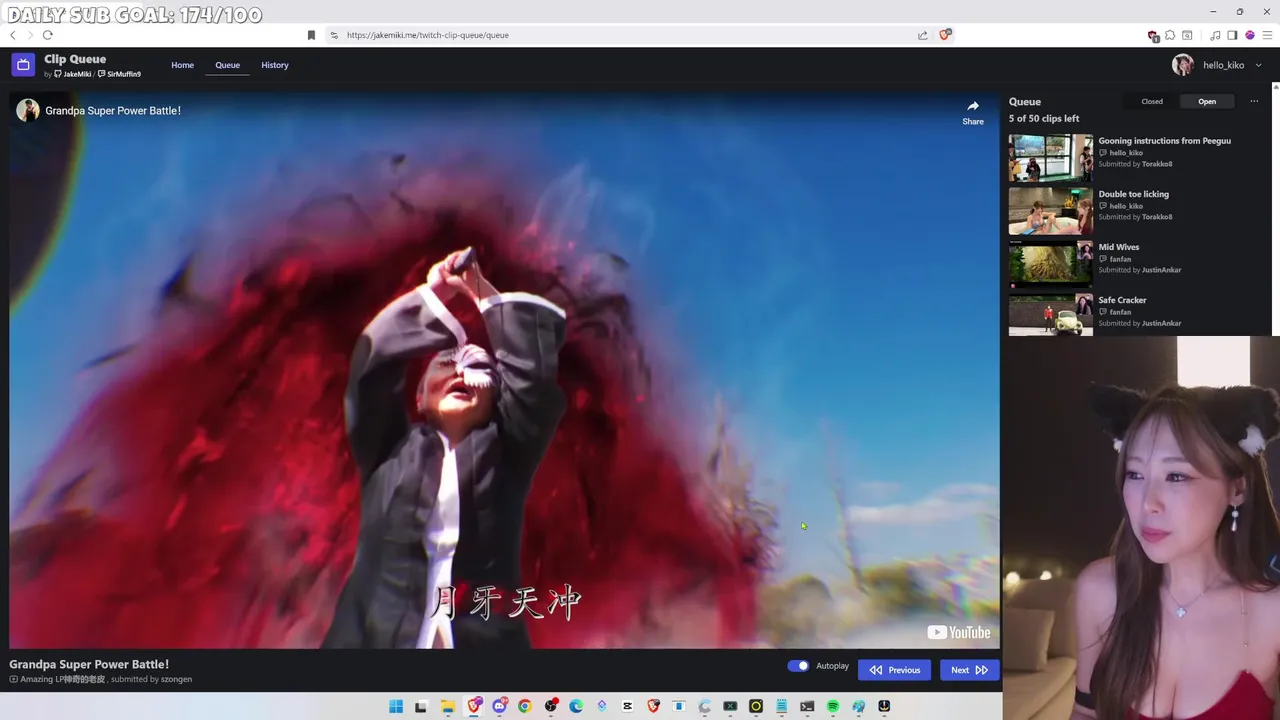Open the Windows Start menu

click(x=396, y=706)
